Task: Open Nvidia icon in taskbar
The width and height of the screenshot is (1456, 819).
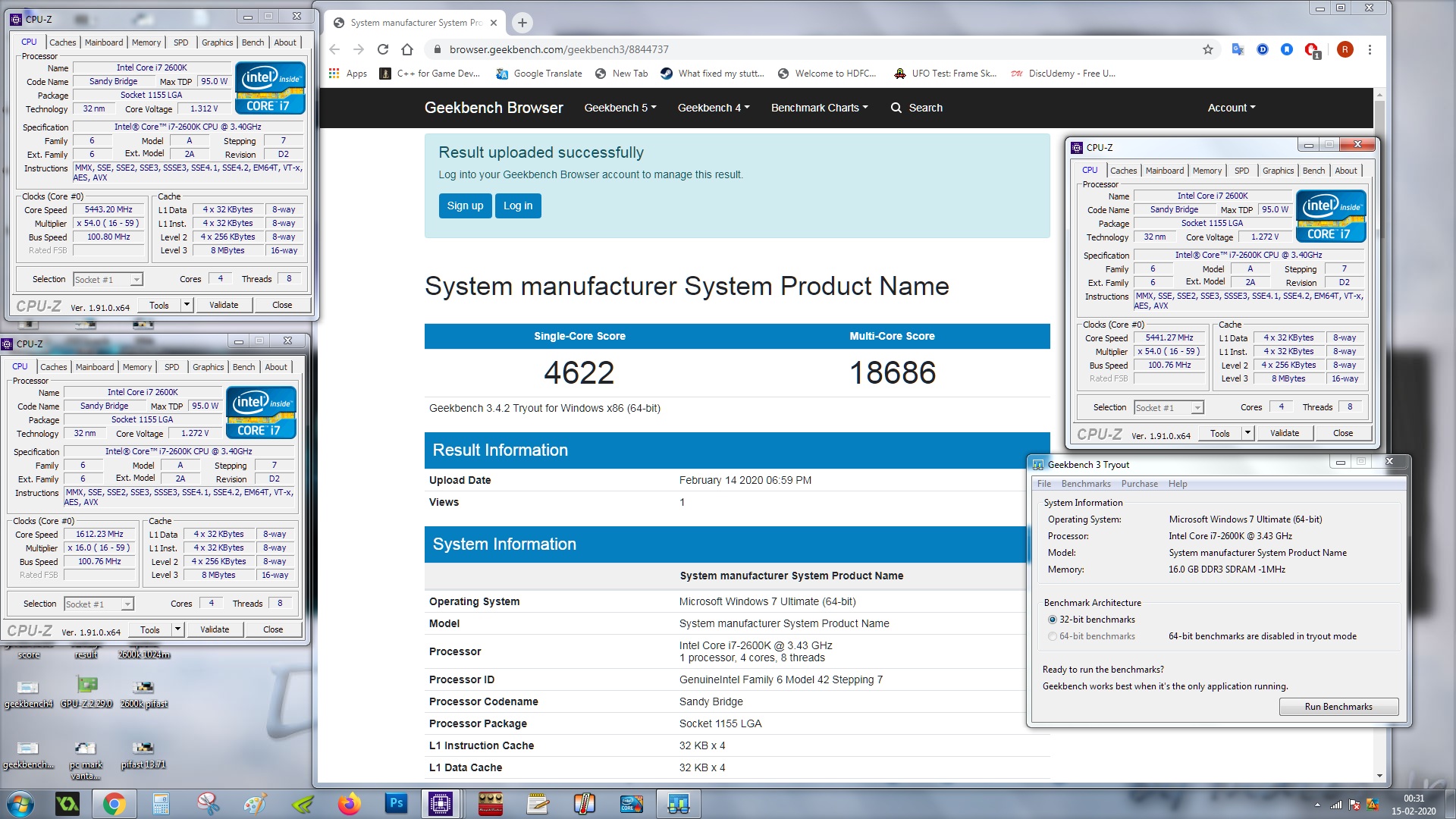Action: pyautogui.click(x=302, y=803)
